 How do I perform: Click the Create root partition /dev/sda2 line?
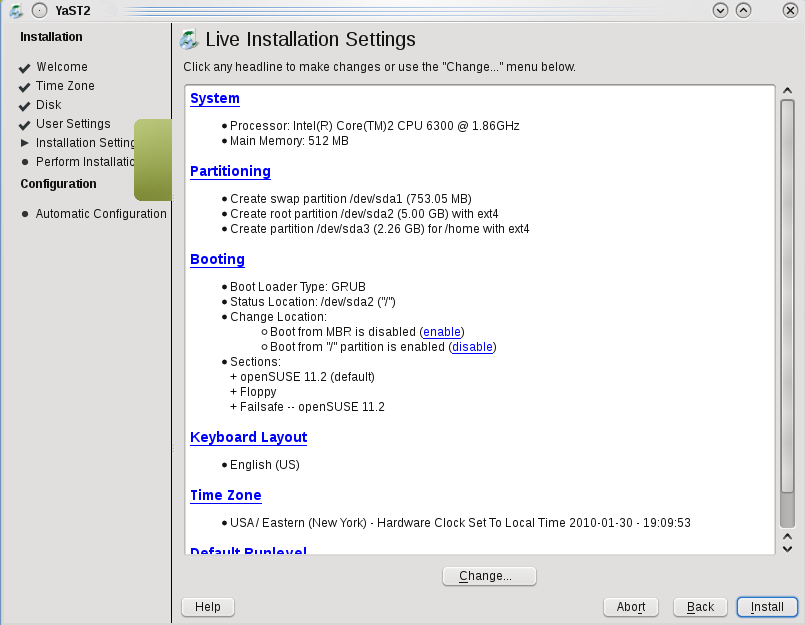(x=364, y=214)
